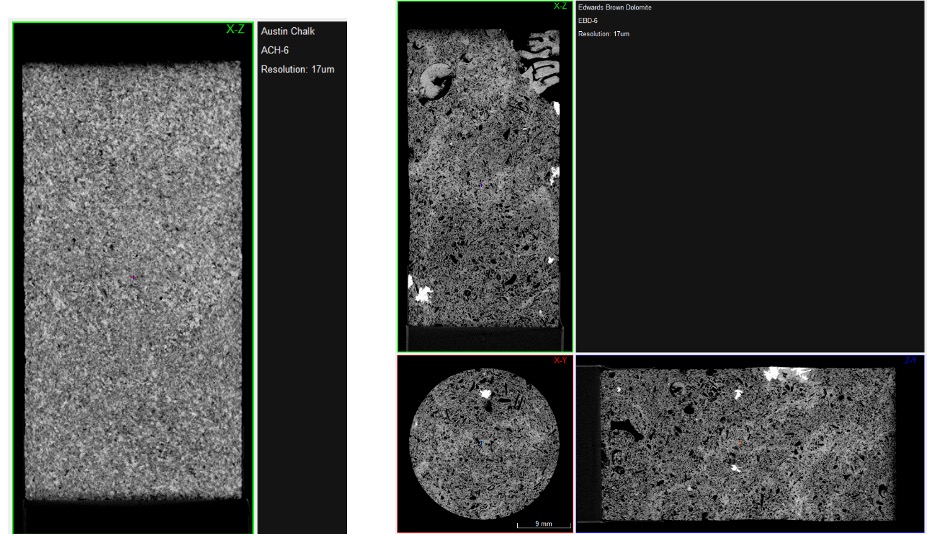Click the blue label on bottom-right view

(x=912, y=360)
